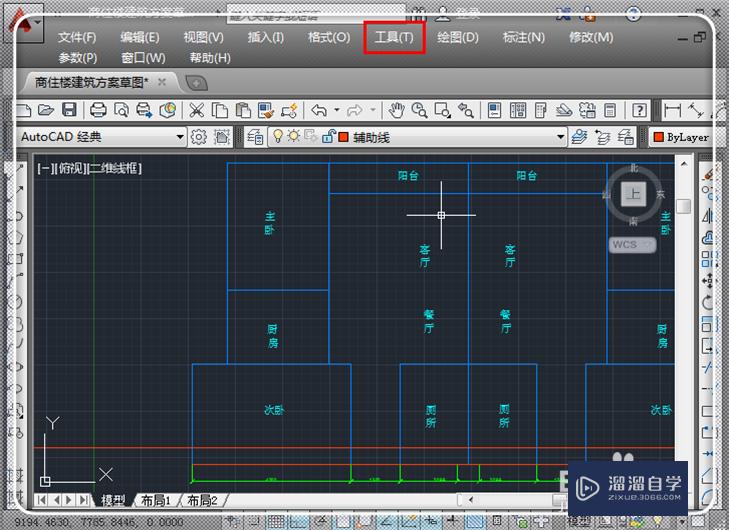This screenshot has height=530, width=729.
Task: Click the Copy to clipboard icon
Action: pos(220,110)
